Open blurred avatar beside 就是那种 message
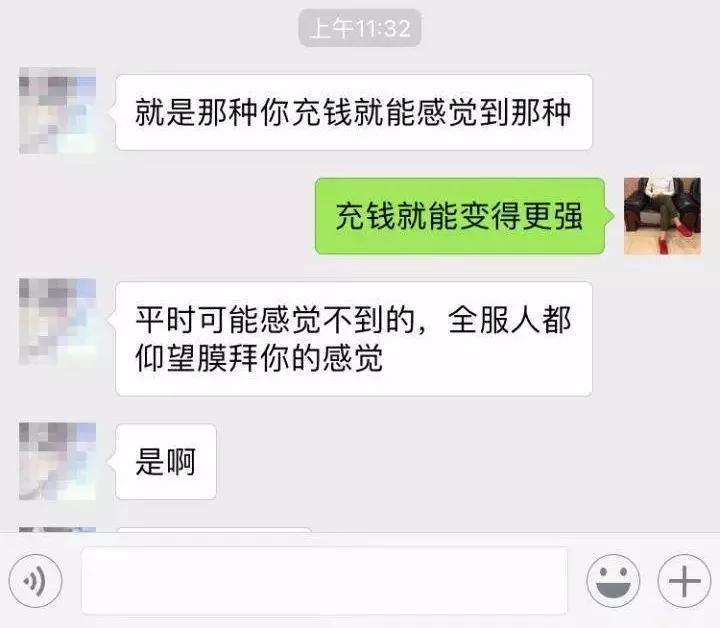 [57, 110]
